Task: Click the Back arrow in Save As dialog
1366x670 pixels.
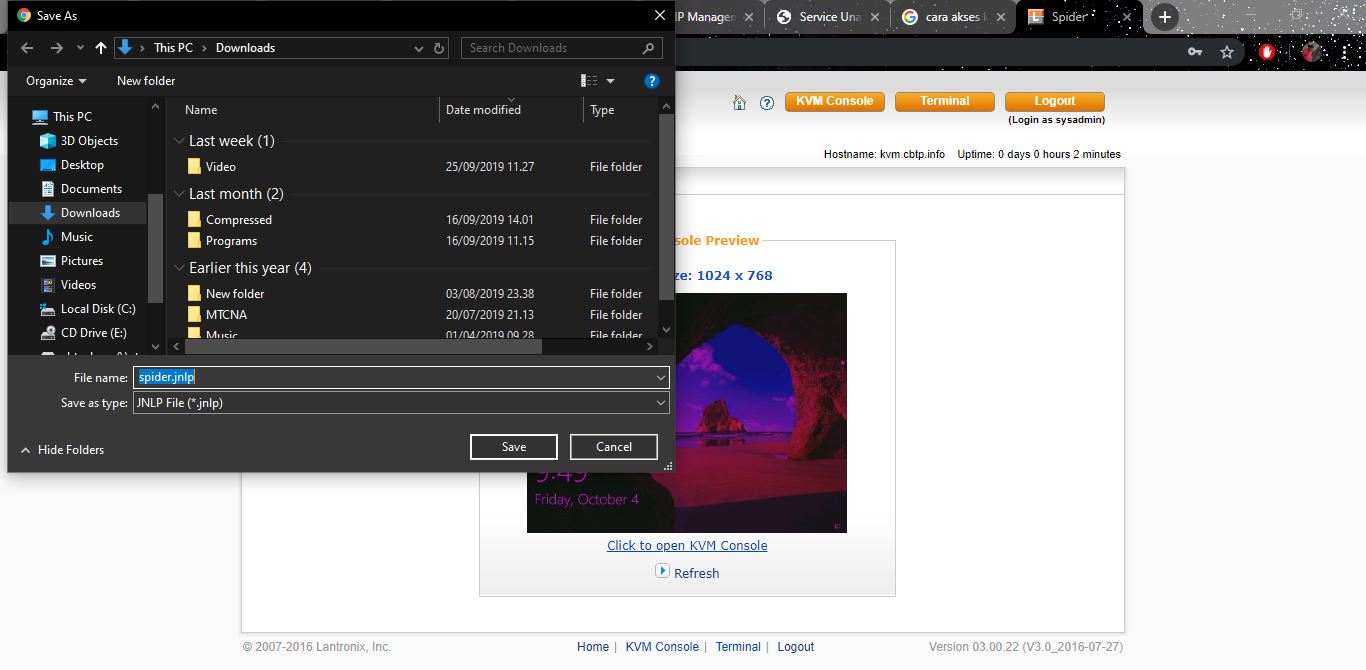Action: coord(27,48)
